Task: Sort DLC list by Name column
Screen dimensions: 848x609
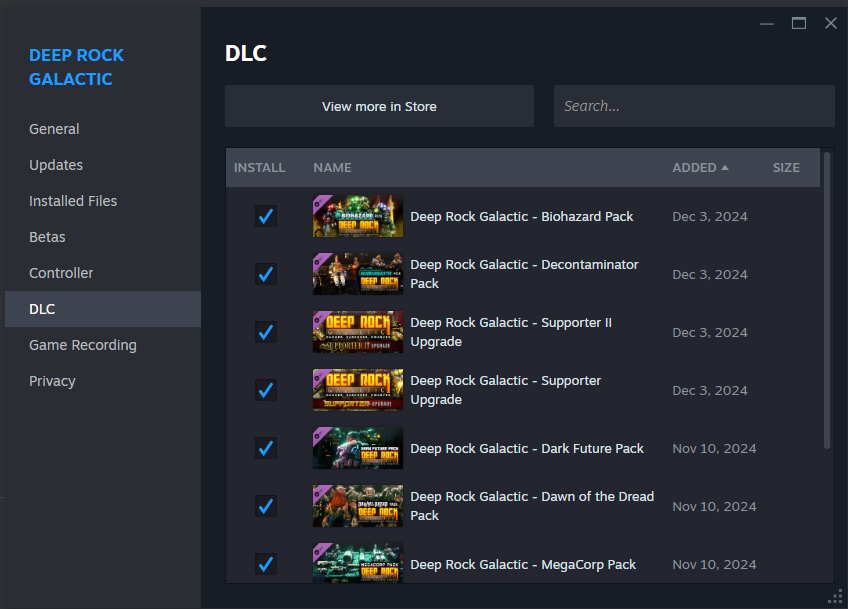Action: [332, 168]
